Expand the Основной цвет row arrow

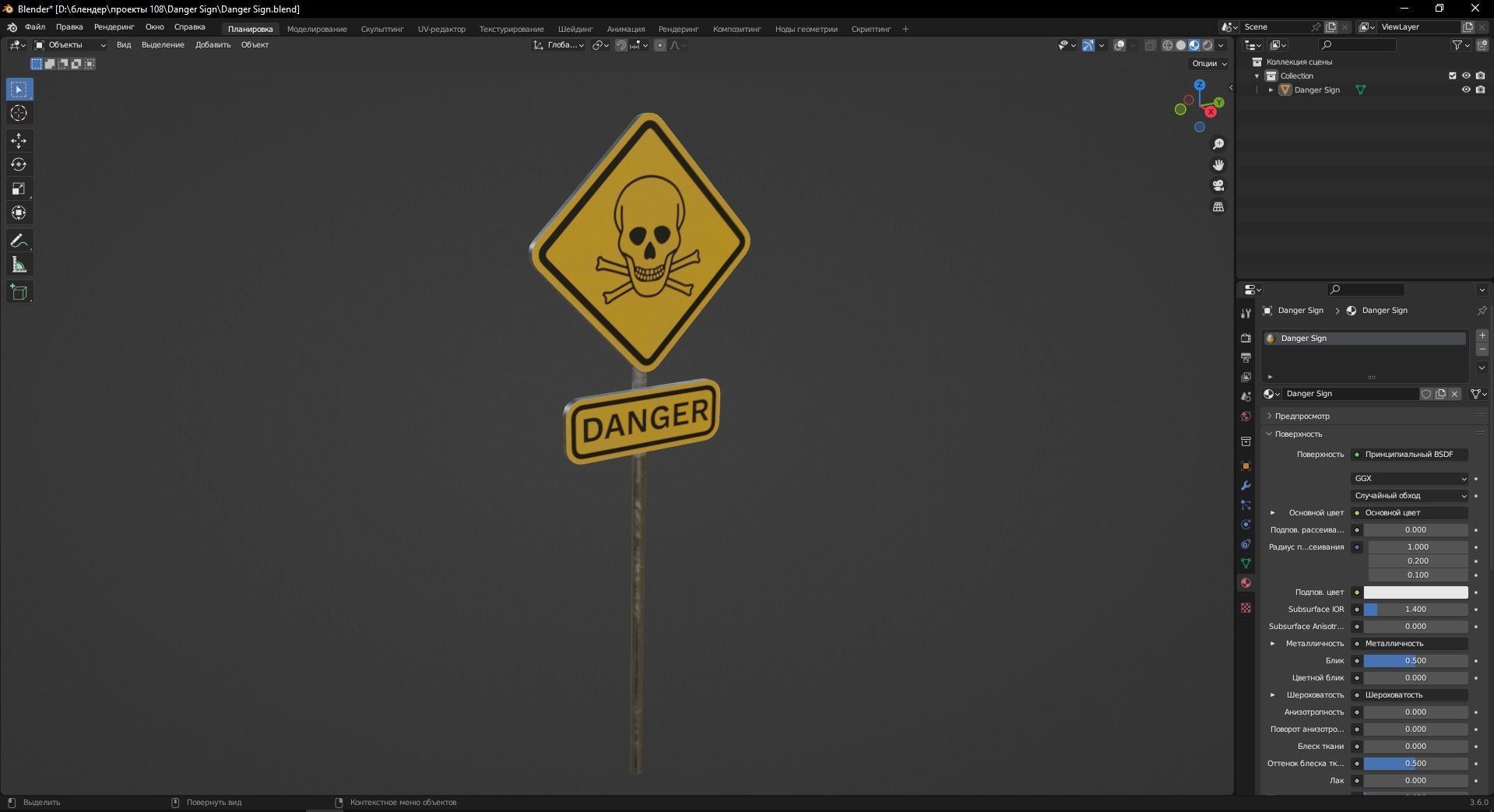click(1273, 513)
